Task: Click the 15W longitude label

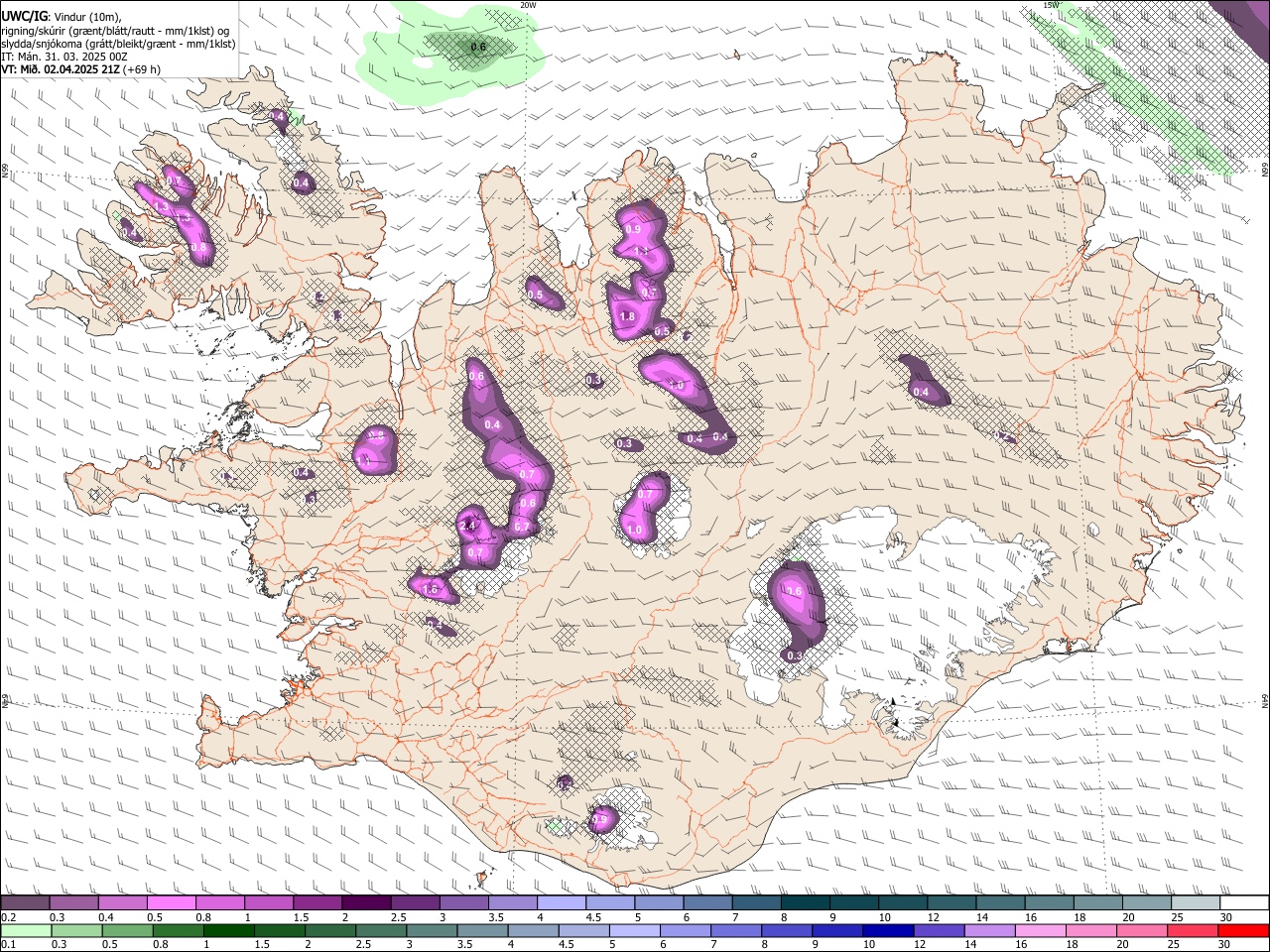Action: 1052,5
